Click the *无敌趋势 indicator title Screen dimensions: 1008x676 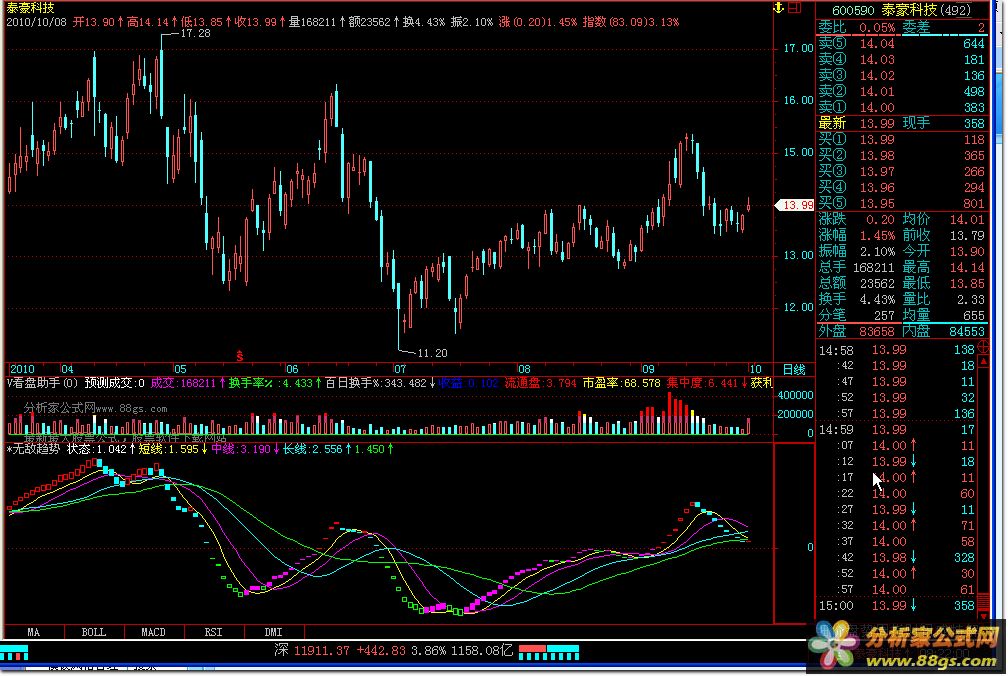click(33, 449)
